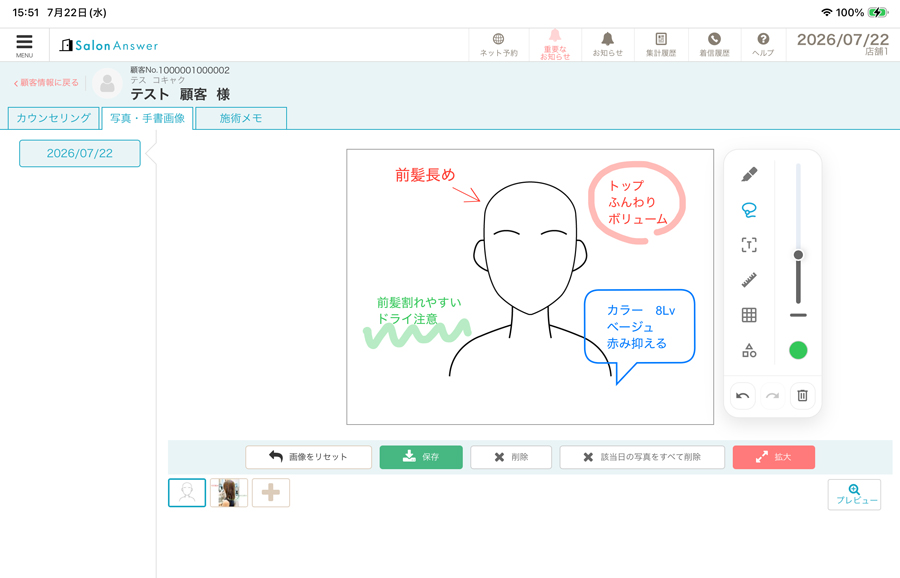Open the プレビュー button
This screenshot has height=578, width=900.
point(854,494)
